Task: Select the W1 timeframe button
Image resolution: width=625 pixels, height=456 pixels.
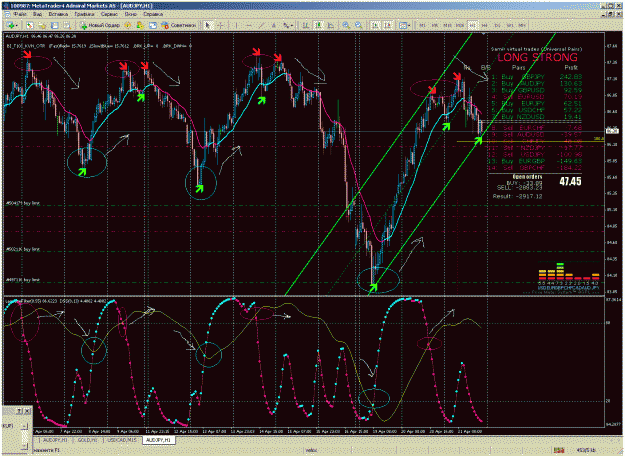Action: pyautogui.click(x=510, y=25)
